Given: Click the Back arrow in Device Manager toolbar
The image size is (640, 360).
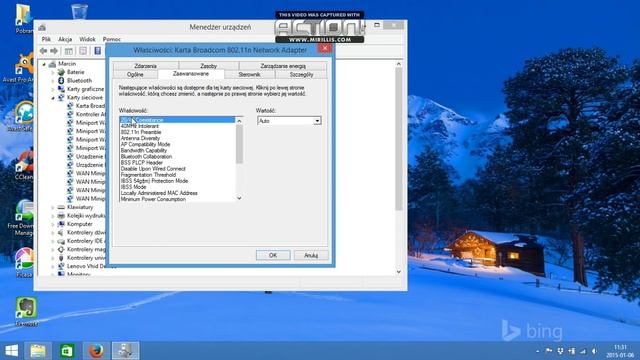Looking at the screenshot, I should click(44, 51).
